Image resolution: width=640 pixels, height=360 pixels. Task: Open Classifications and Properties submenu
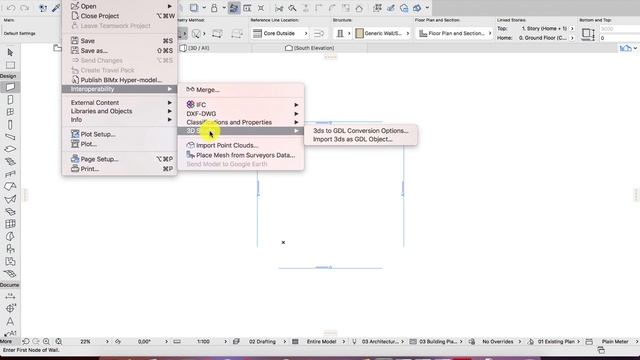click(x=241, y=122)
